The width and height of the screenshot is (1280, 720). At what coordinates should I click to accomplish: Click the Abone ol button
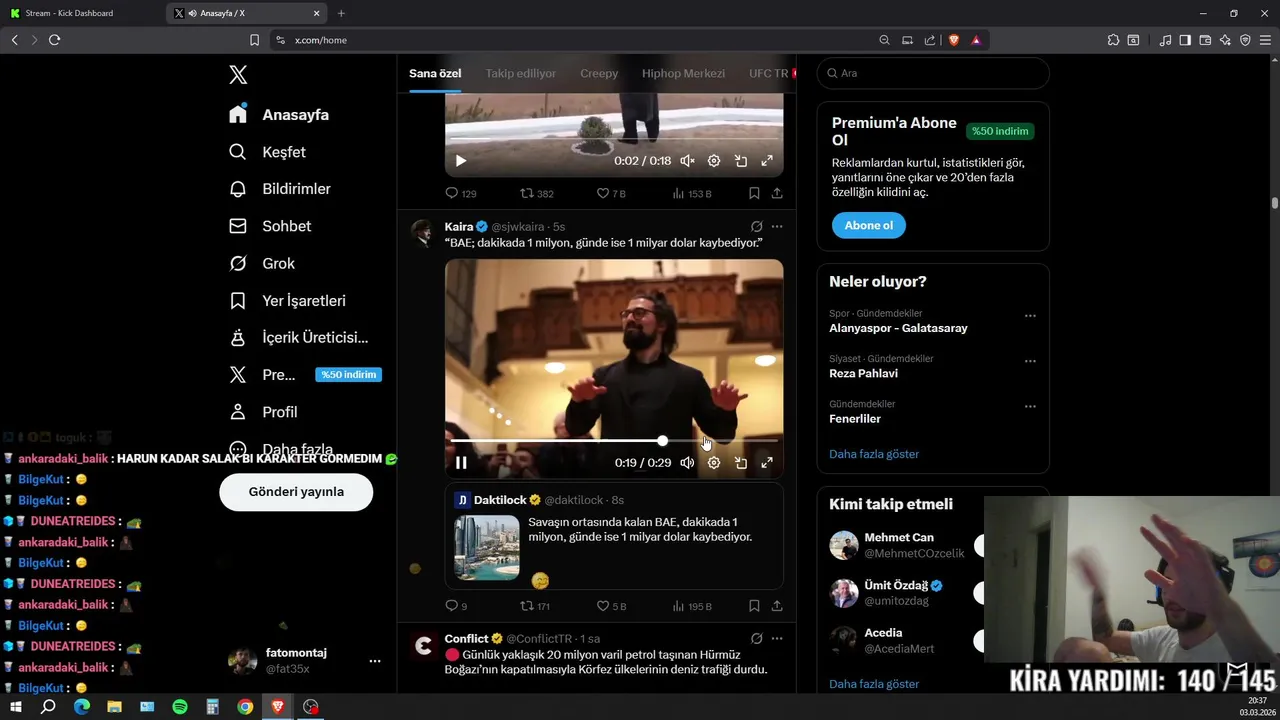(x=868, y=225)
